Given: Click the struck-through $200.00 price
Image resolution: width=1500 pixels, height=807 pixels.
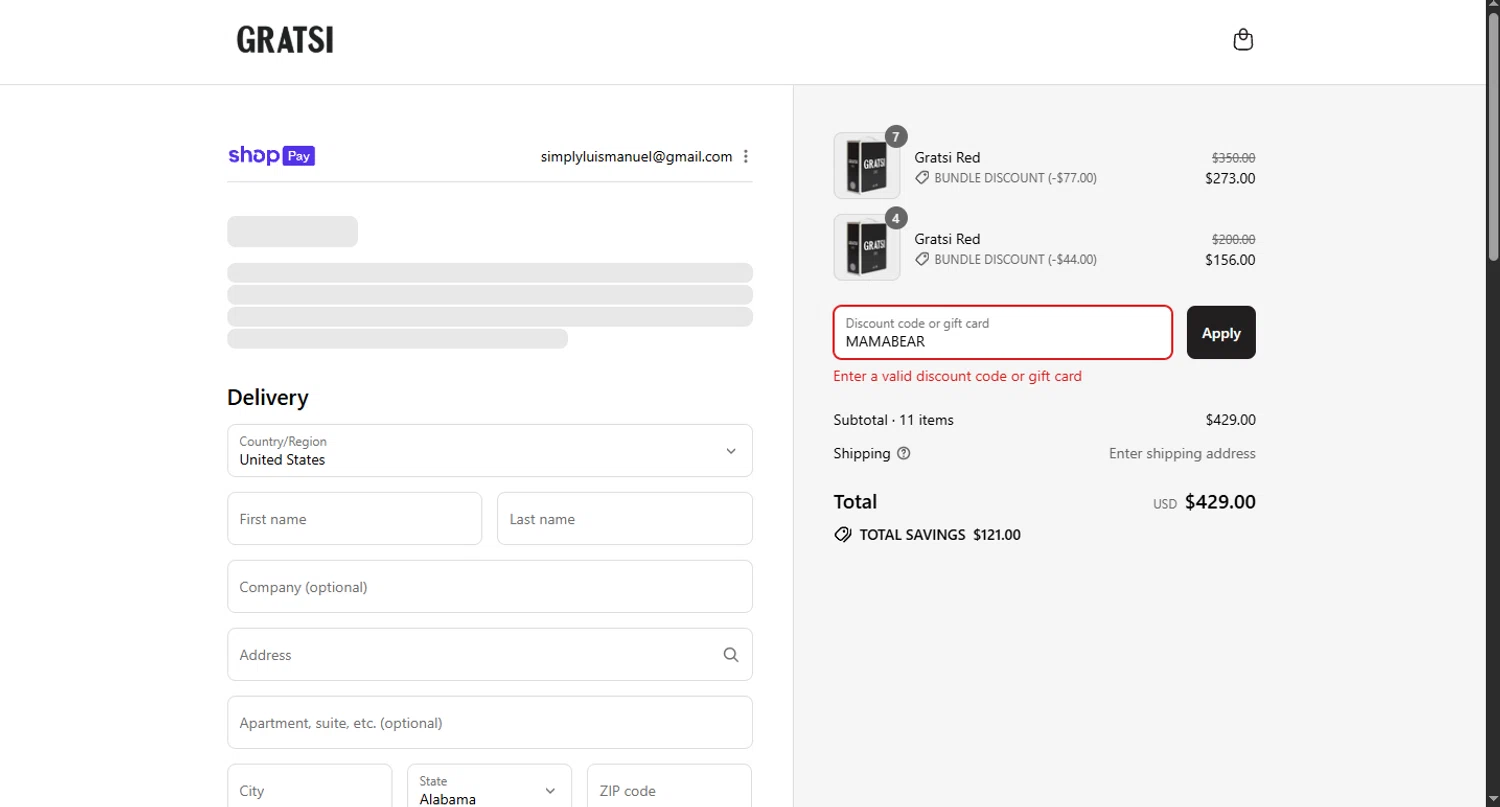Looking at the screenshot, I should coord(1234,239).
